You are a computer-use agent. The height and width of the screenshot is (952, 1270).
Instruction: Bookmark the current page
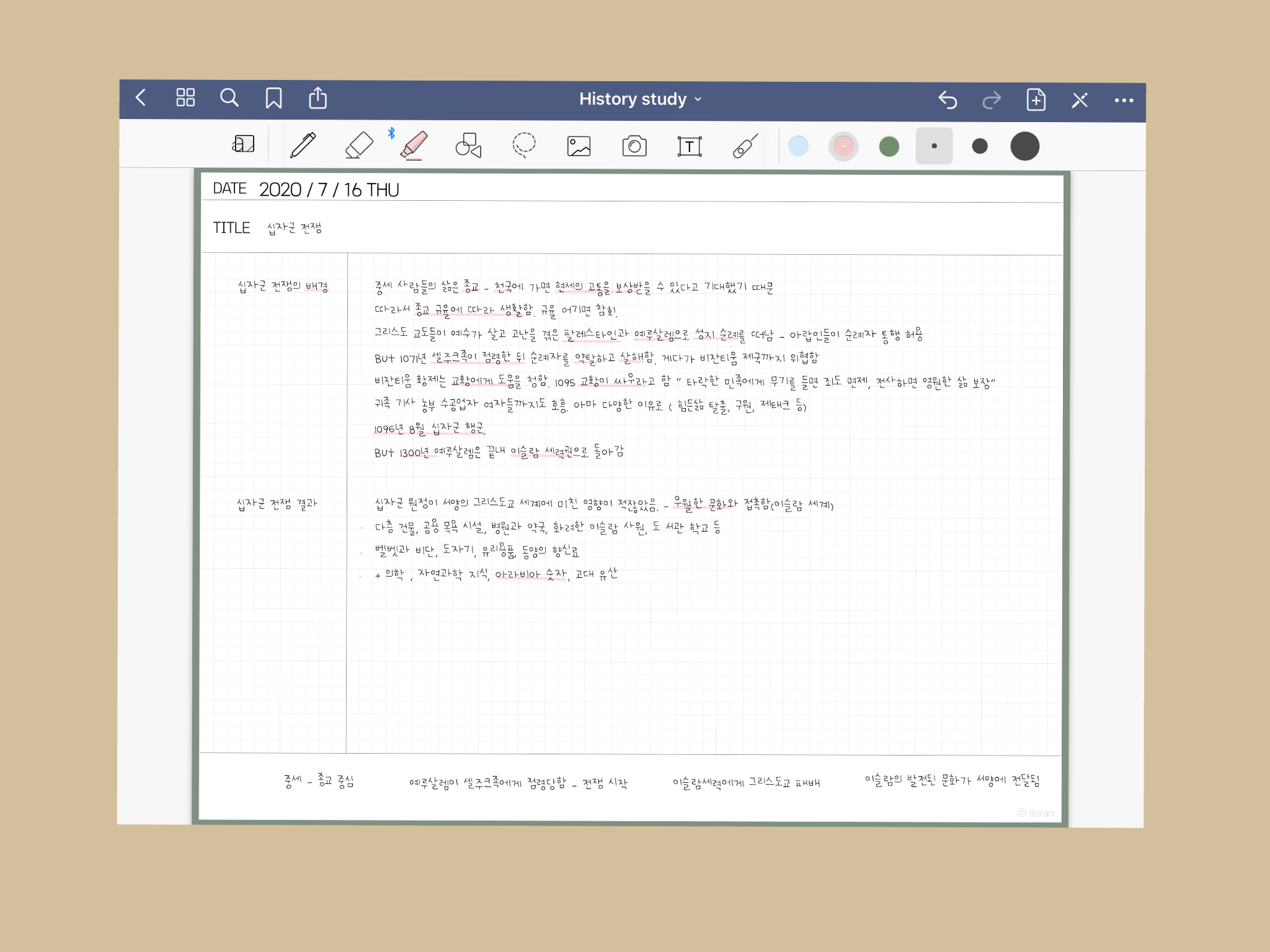point(273,98)
